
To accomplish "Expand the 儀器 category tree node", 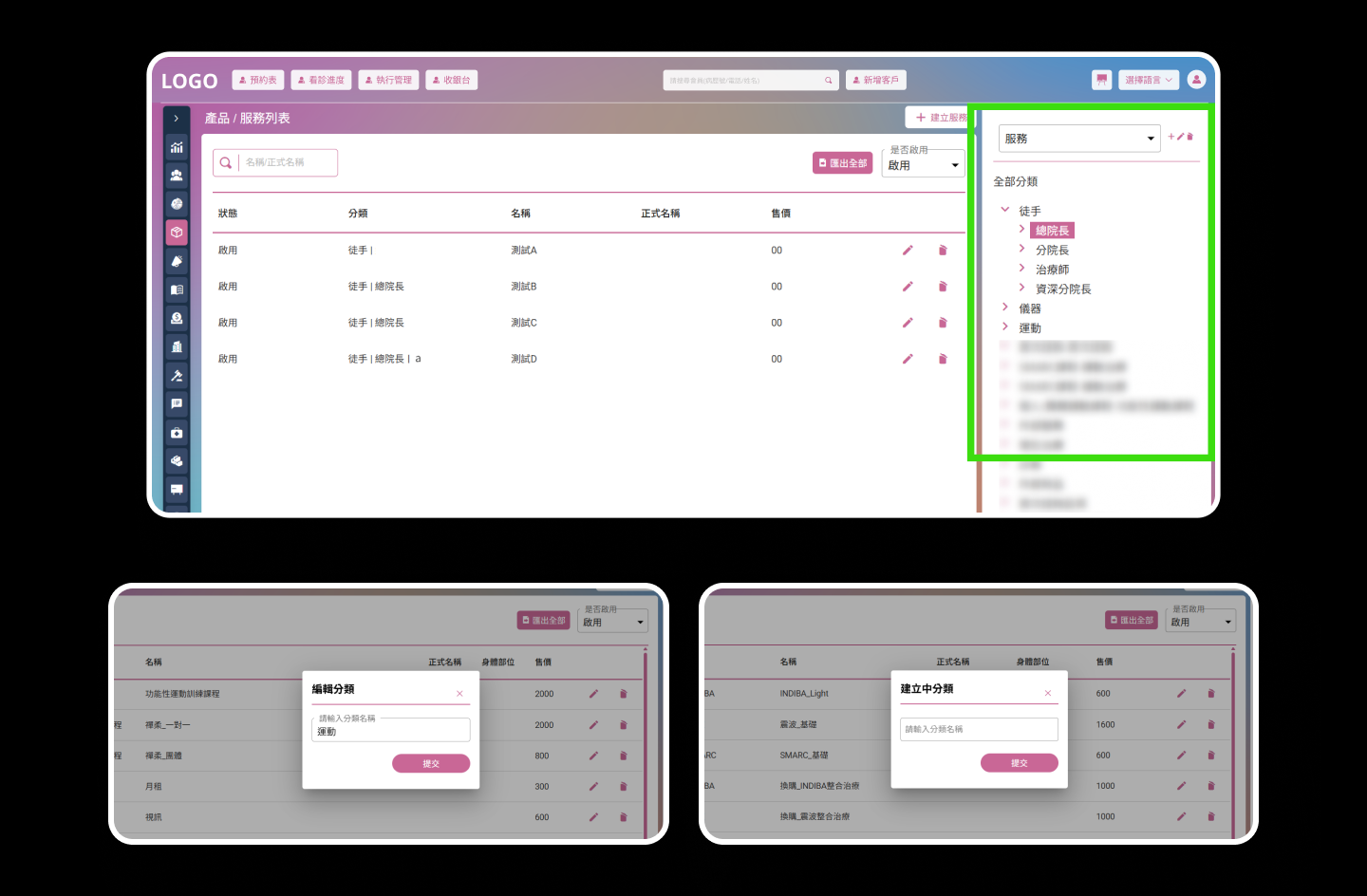I will (x=1005, y=307).
